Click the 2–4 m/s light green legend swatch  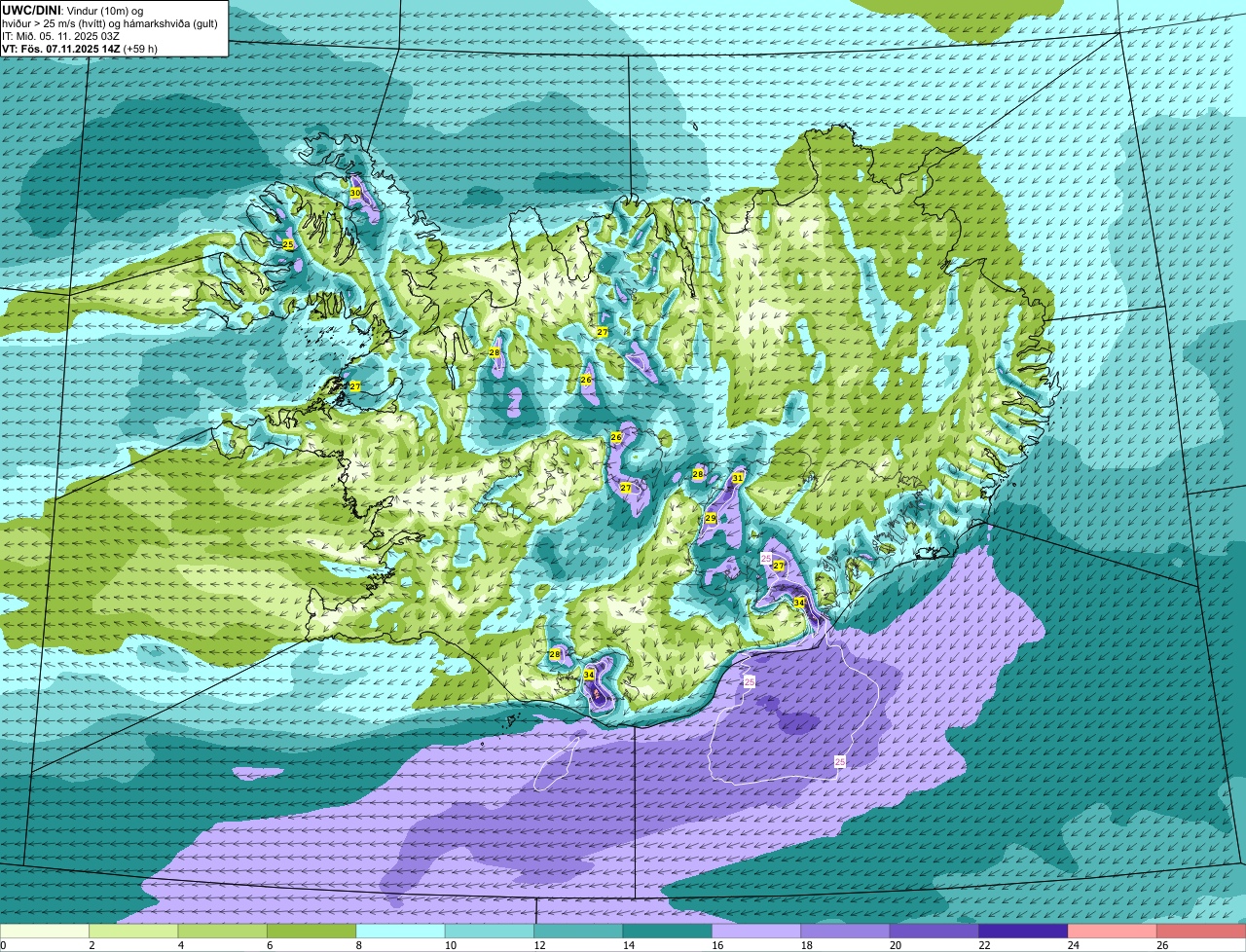point(133,932)
